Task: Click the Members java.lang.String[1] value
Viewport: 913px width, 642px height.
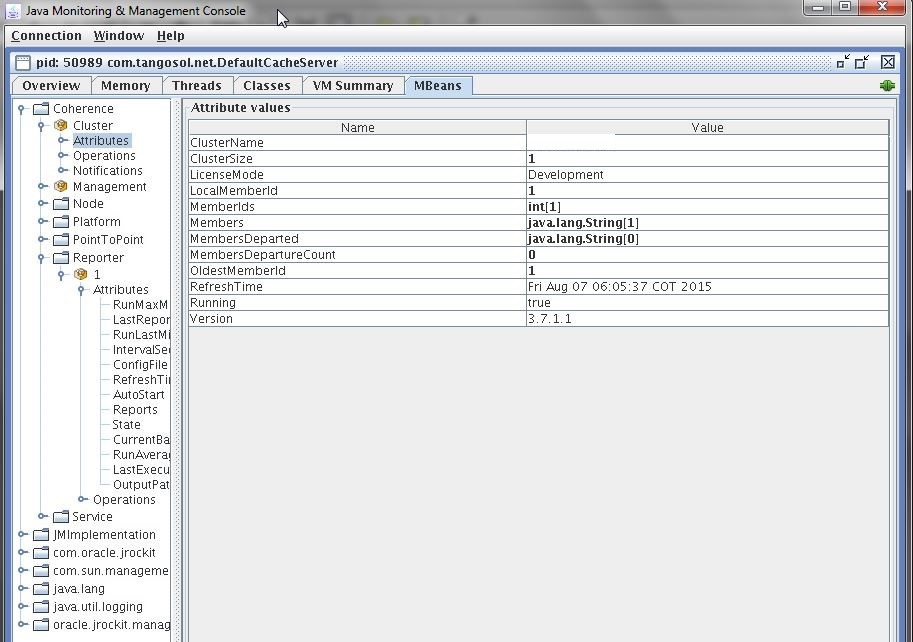Action: tap(583, 223)
